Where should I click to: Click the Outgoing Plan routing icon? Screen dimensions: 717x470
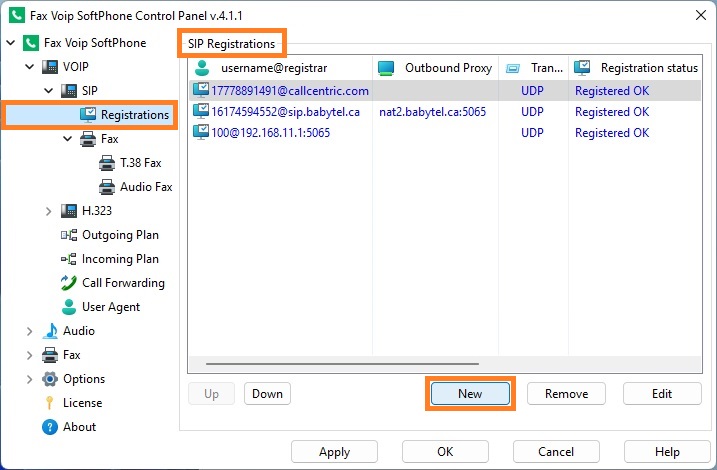click(69, 235)
